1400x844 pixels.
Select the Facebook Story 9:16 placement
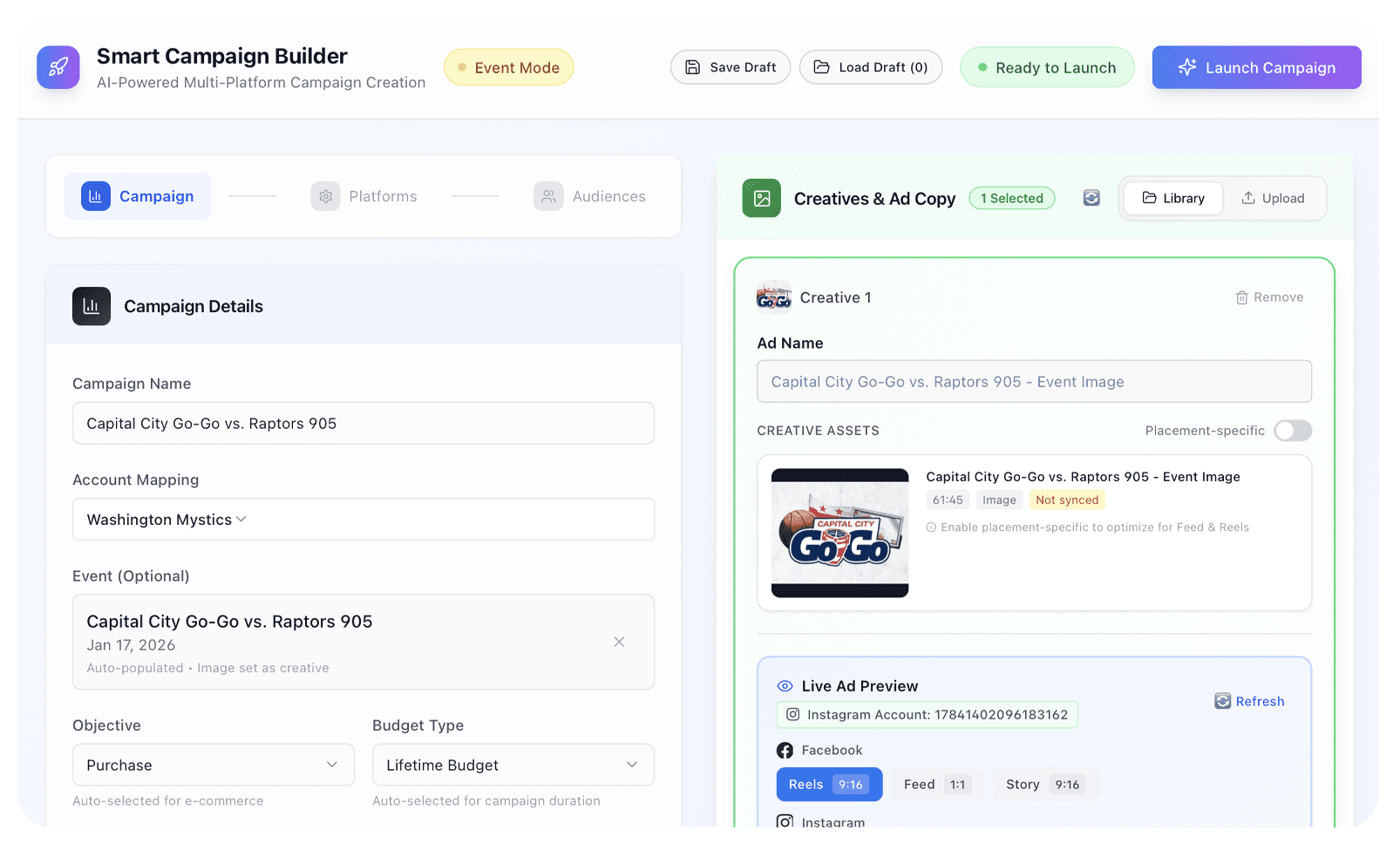click(x=1045, y=785)
